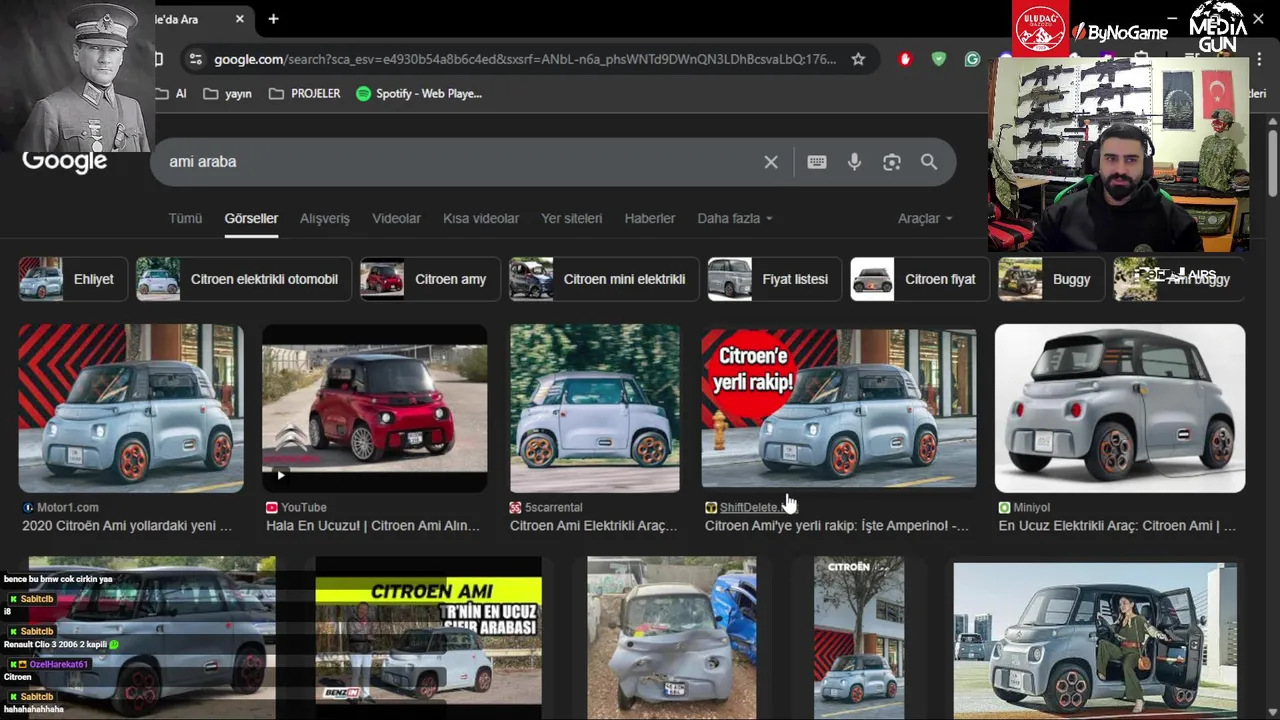
Task: Expand the Araçlar tools dropdown
Action: pyautogui.click(x=925, y=218)
